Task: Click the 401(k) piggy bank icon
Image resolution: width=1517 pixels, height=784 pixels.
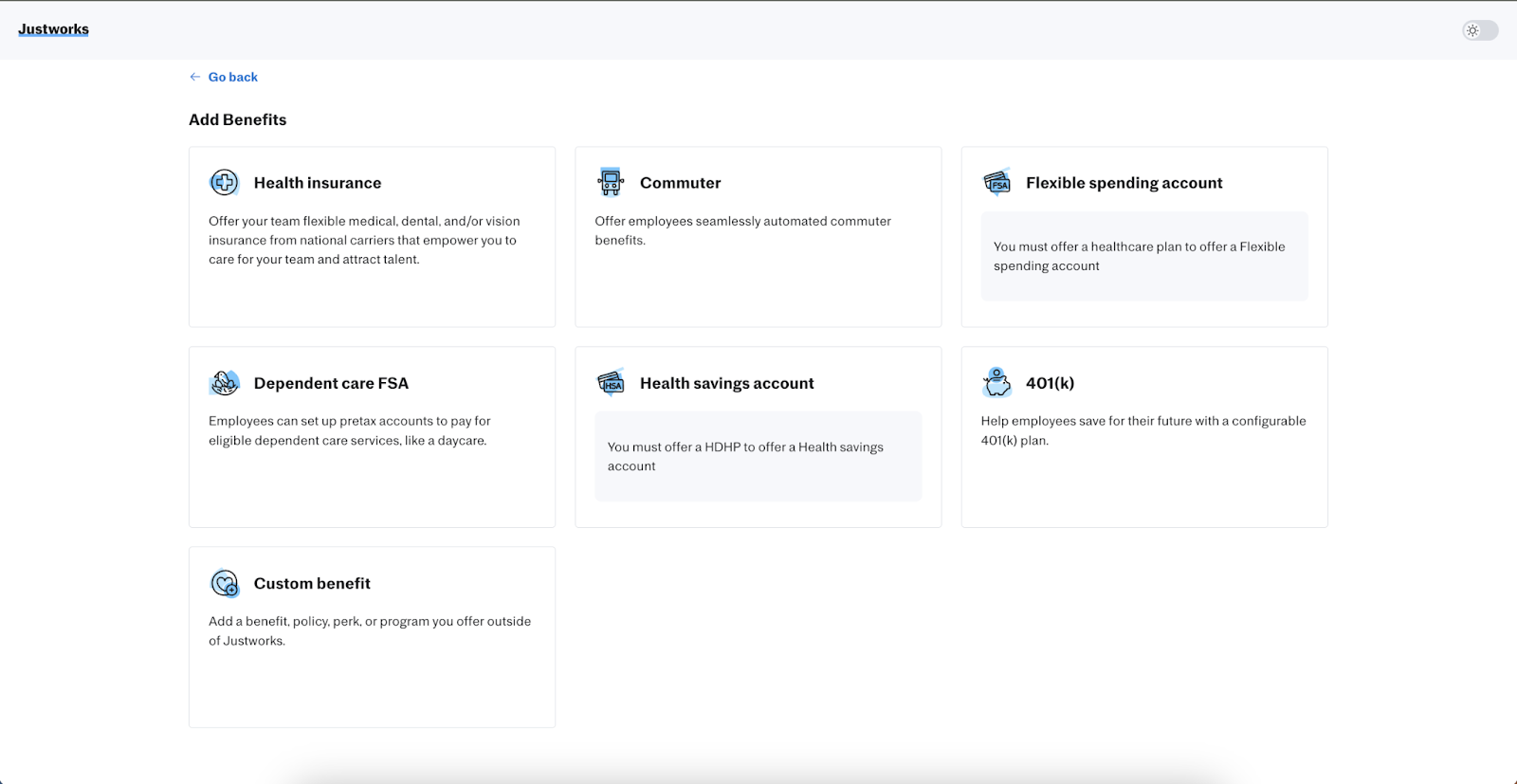Action: [996, 383]
